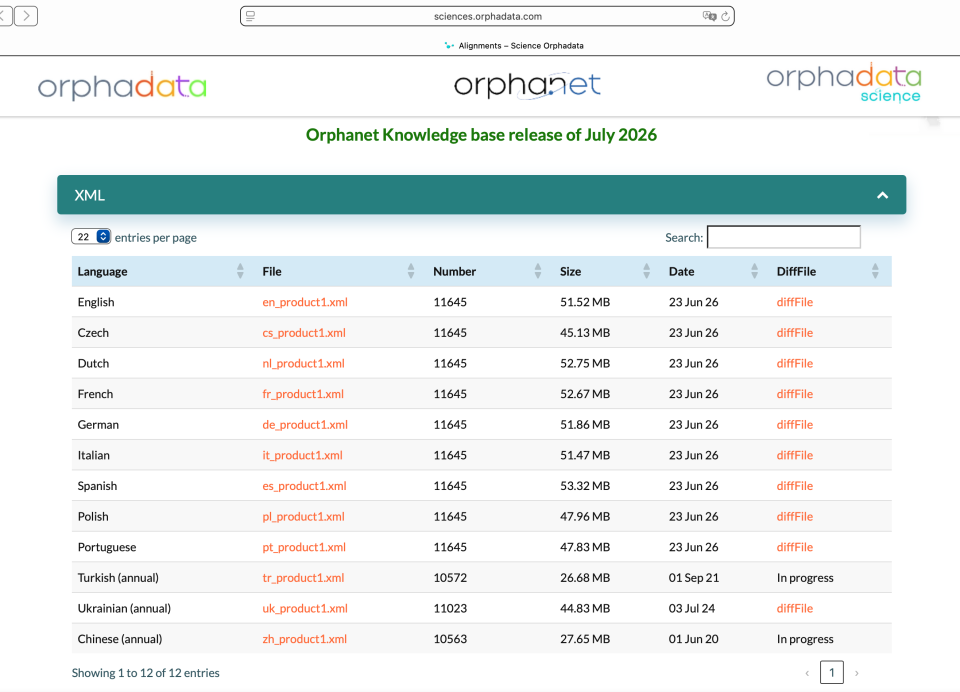Viewport: 960px width, 692px height.
Task: Open fr_product1.xml link
Action: tap(303, 394)
